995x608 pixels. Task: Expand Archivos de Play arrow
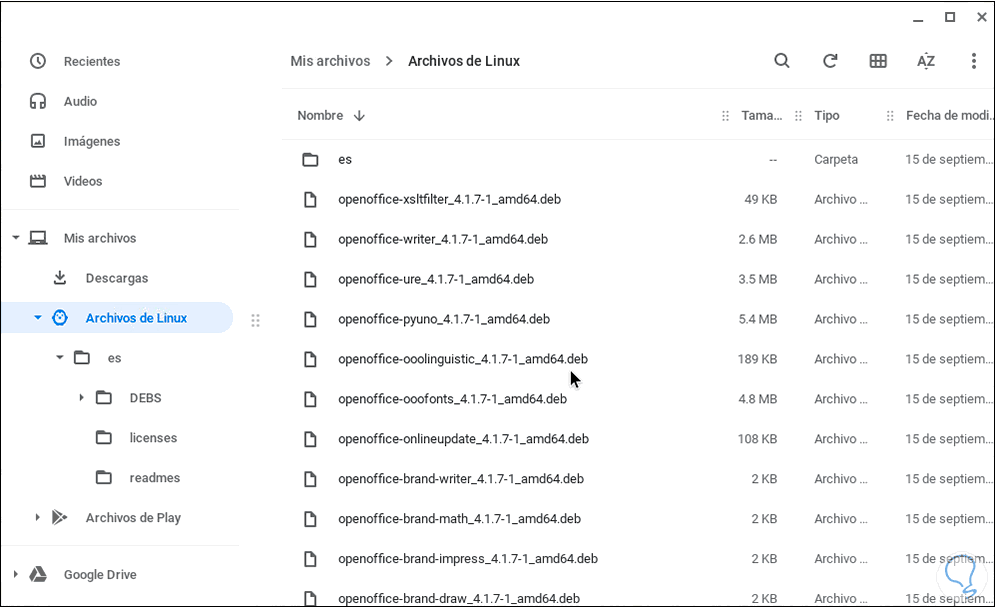[37, 518]
